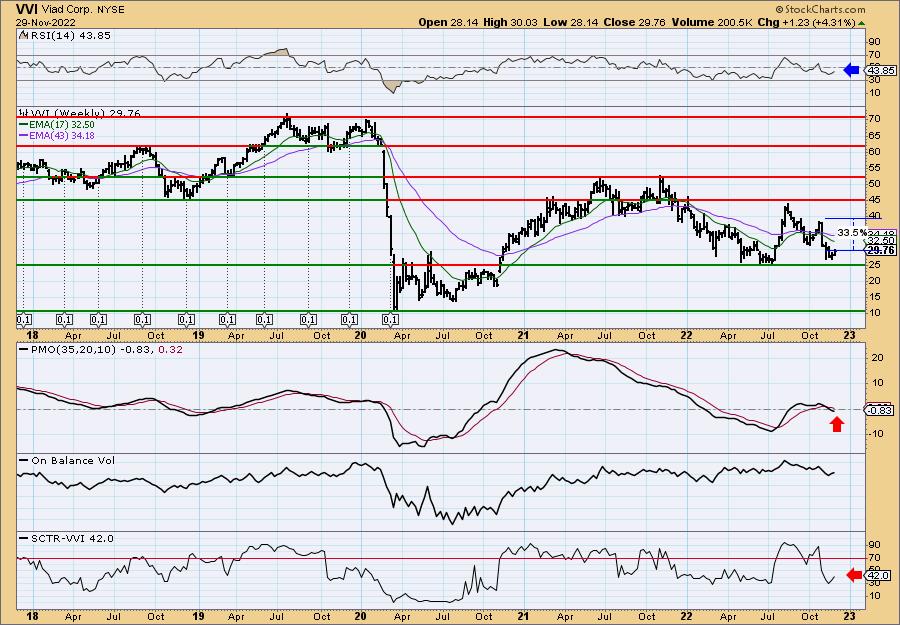Click the 55 label on price axis
The image size is (900, 625).
click(875, 168)
